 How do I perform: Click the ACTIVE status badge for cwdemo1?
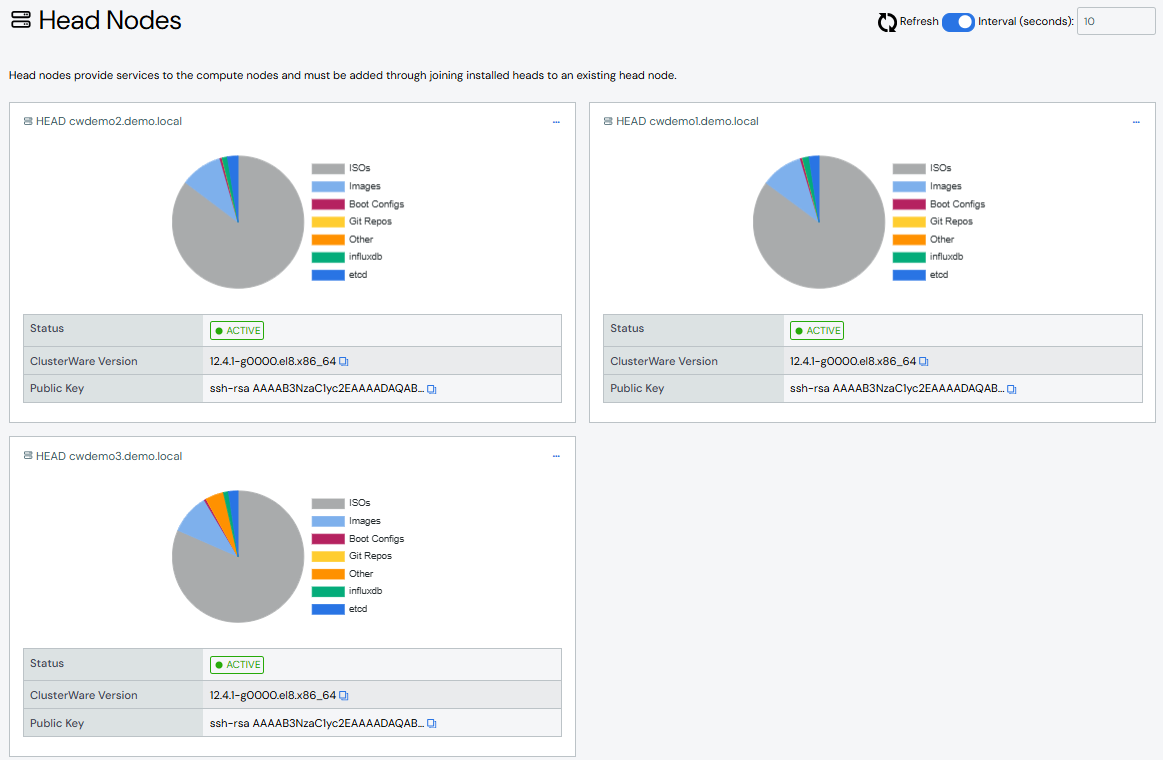[x=817, y=331]
